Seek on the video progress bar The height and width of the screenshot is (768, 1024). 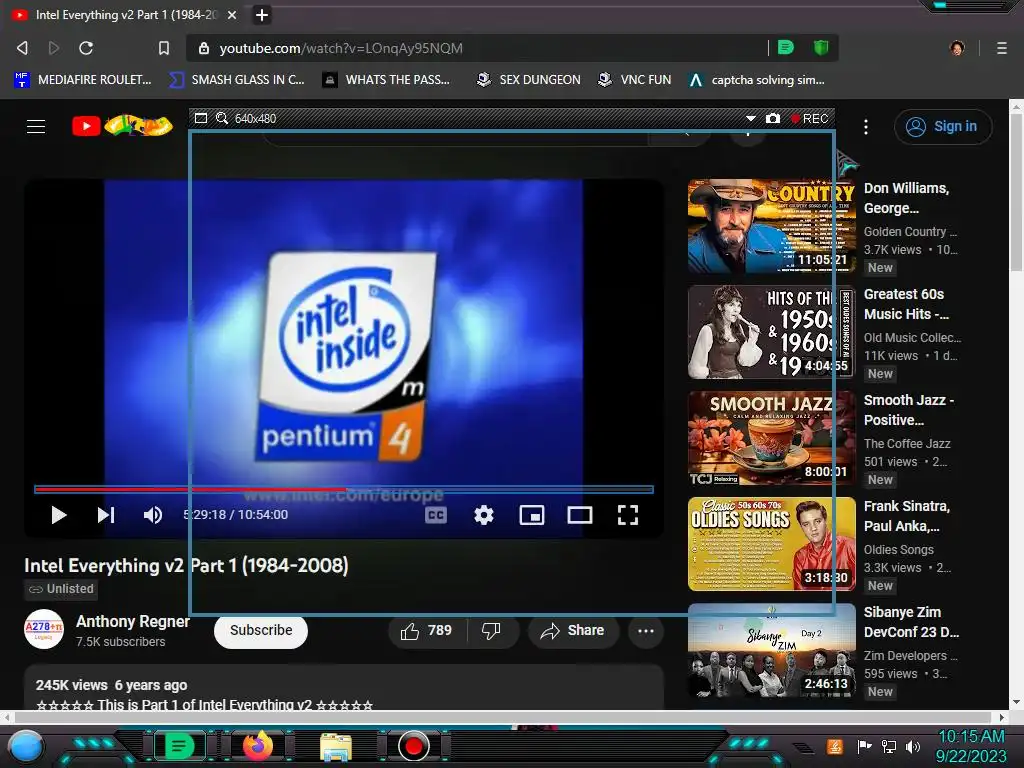coord(344,488)
